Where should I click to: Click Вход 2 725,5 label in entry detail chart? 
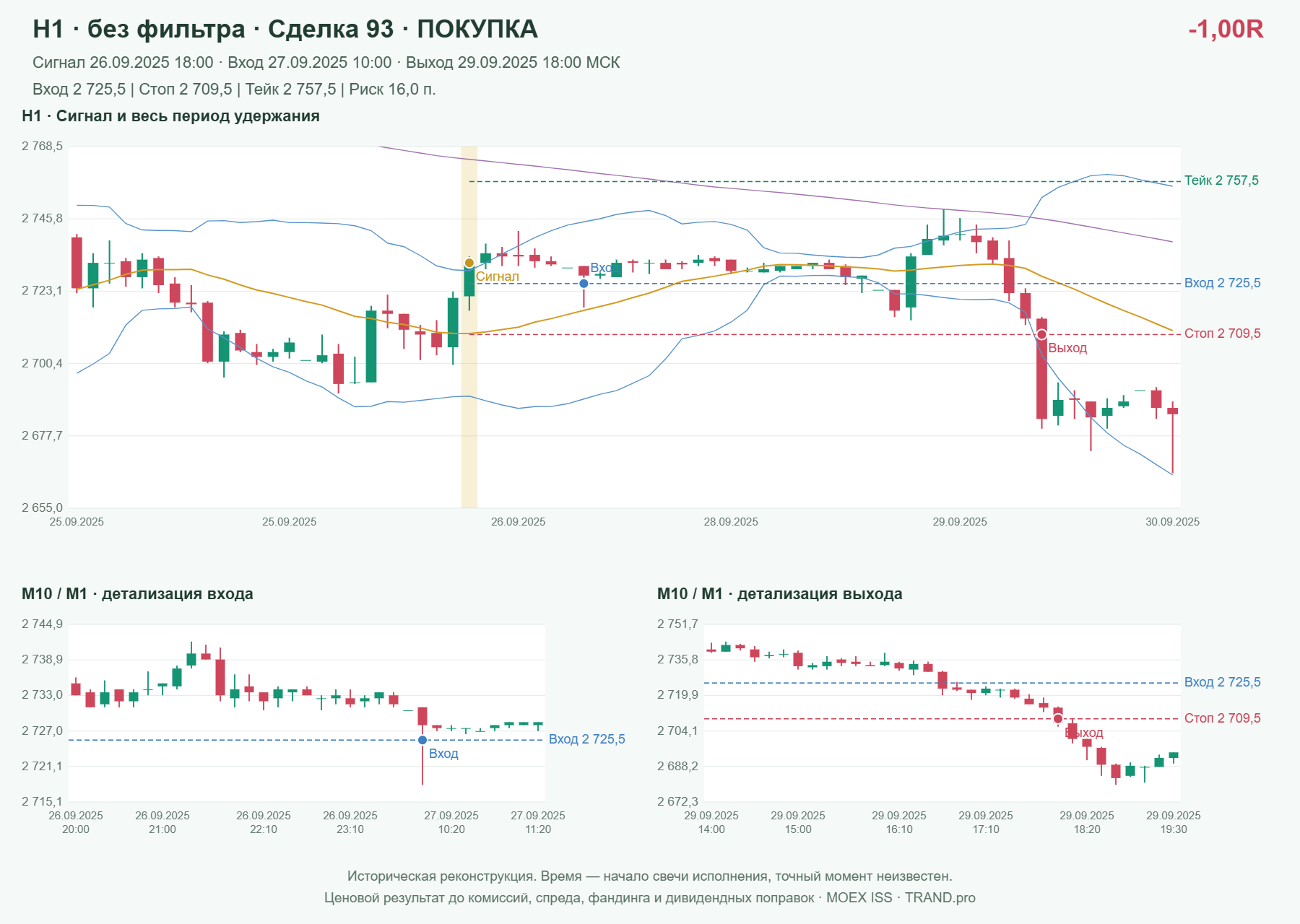click(x=586, y=739)
